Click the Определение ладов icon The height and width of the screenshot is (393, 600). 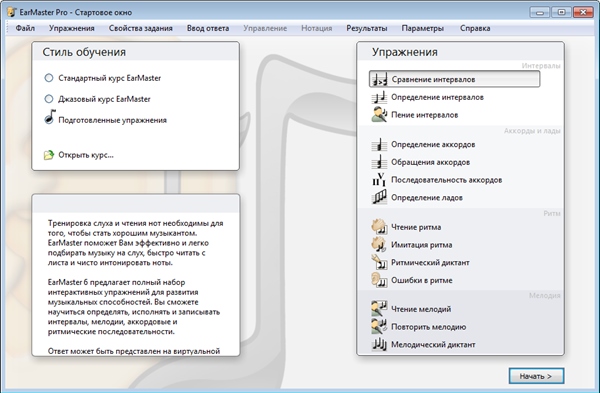pyautogui.click(x=379, y=197)
